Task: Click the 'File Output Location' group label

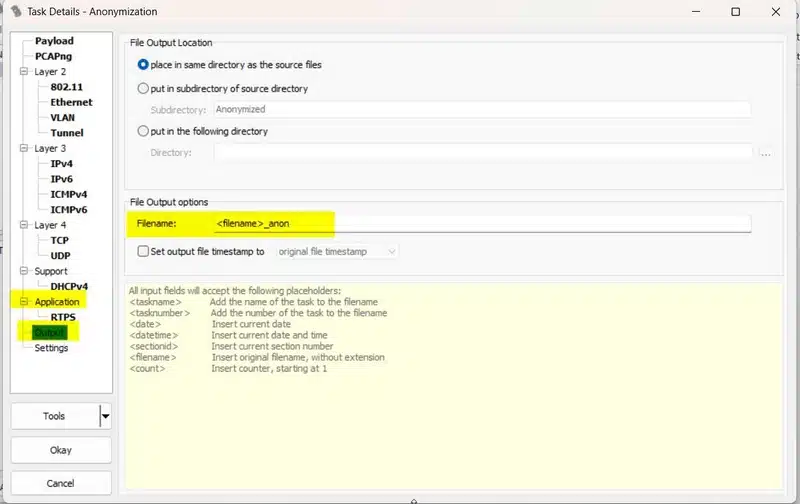Action: tap(171, 43)
